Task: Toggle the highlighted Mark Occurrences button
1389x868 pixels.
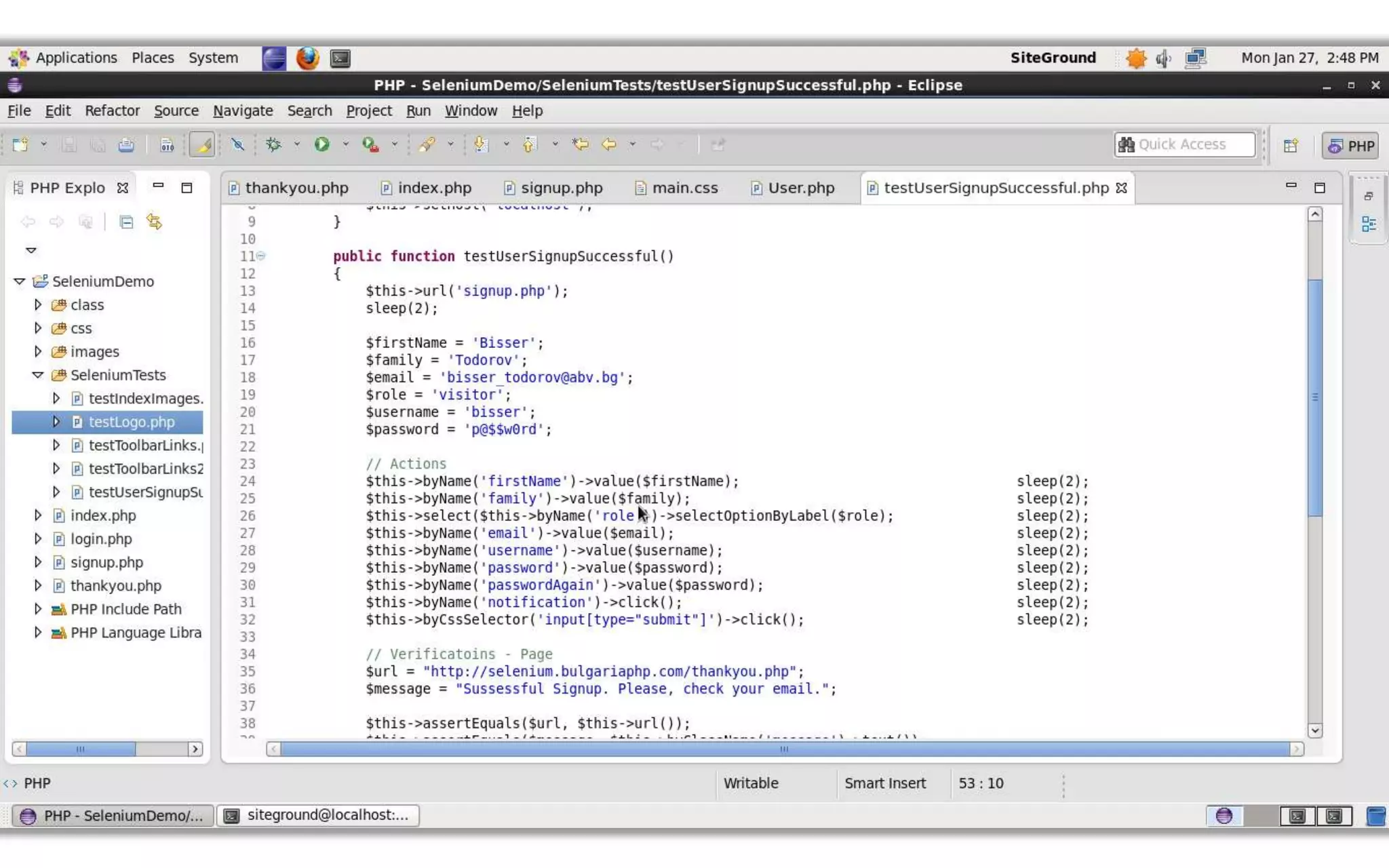Action: pos(202,144)
